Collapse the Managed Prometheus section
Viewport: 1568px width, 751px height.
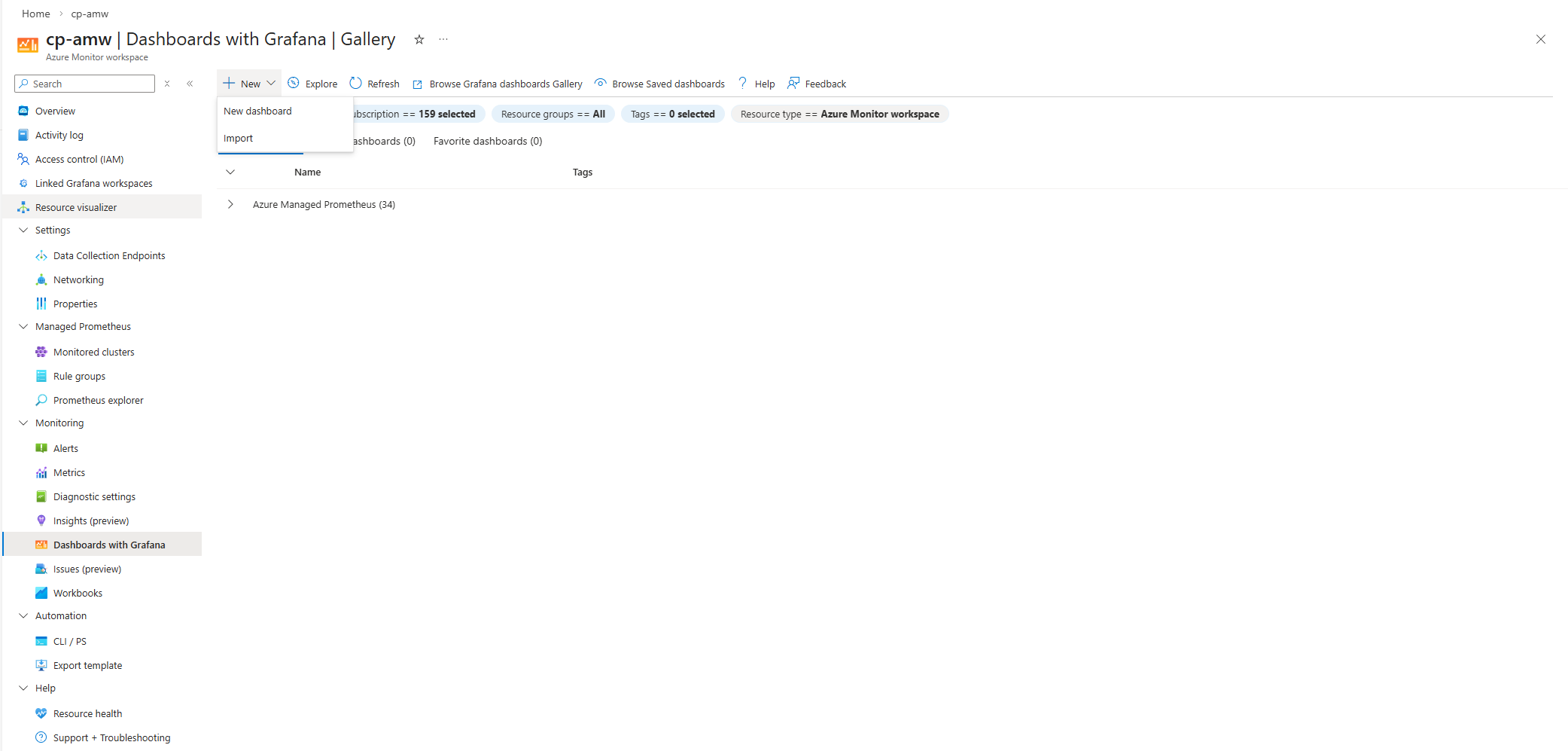point(23,326)
